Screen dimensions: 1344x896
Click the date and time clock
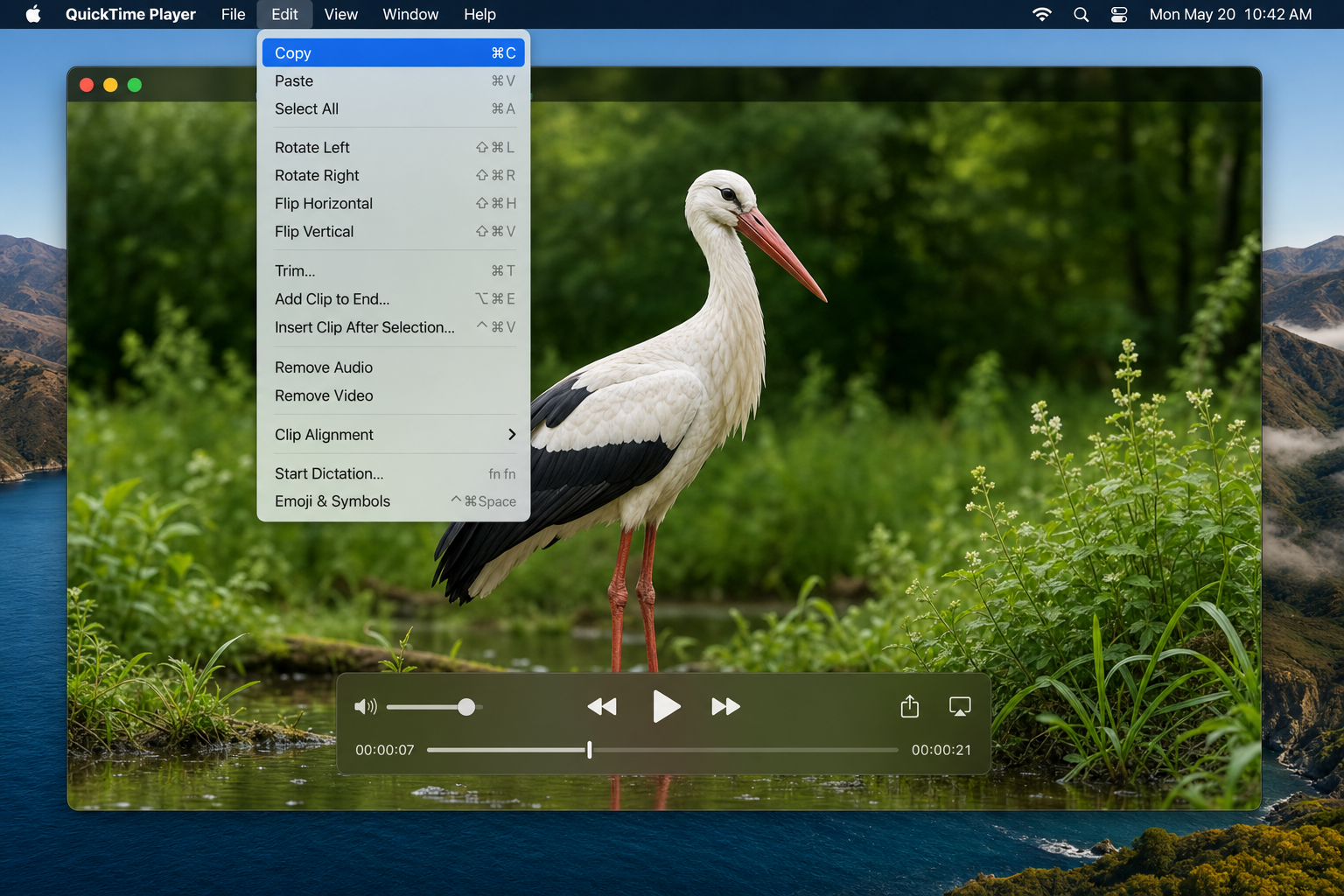click(x=1230, y=14)
